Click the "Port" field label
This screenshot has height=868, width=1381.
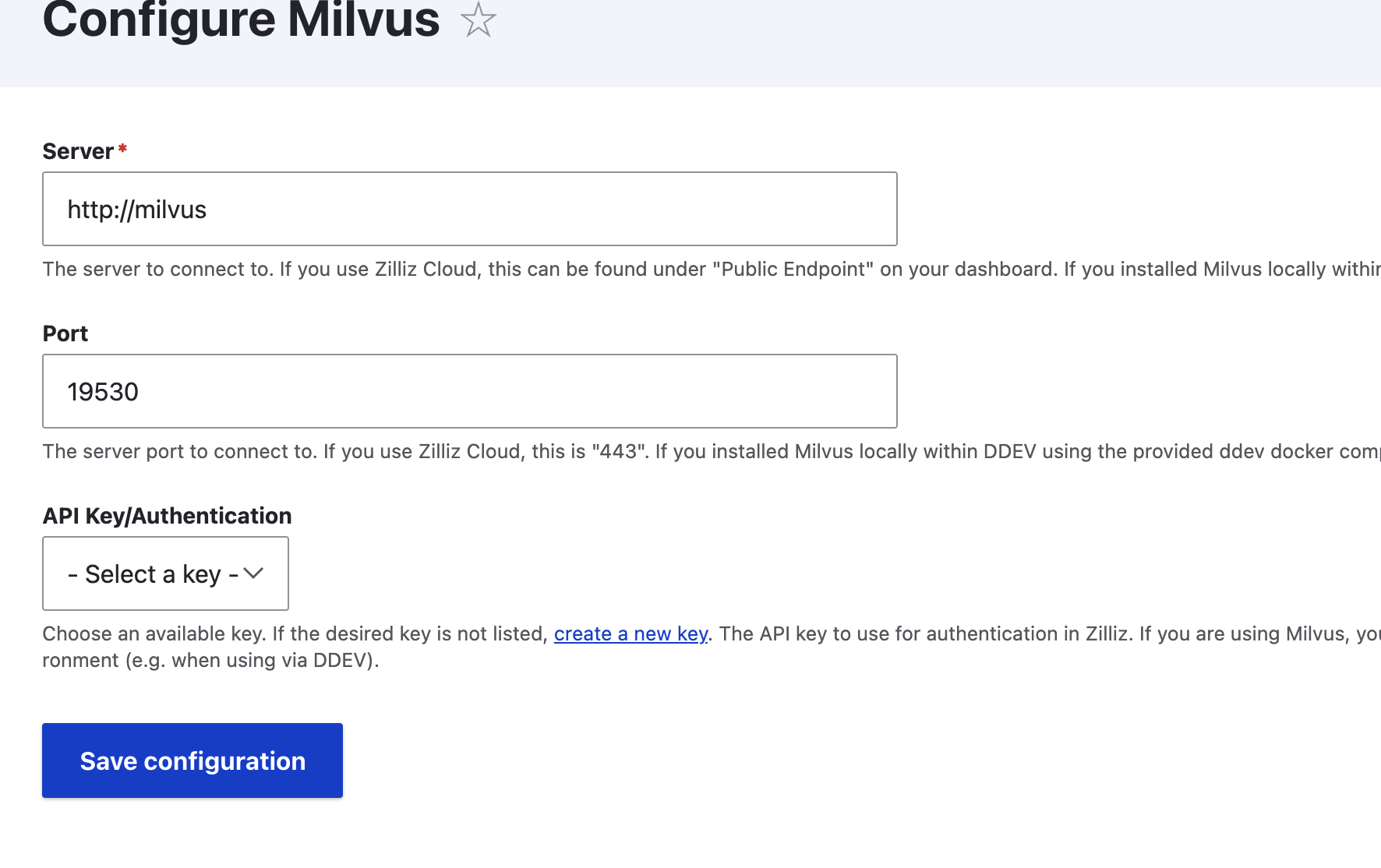[x=65, y=333]
